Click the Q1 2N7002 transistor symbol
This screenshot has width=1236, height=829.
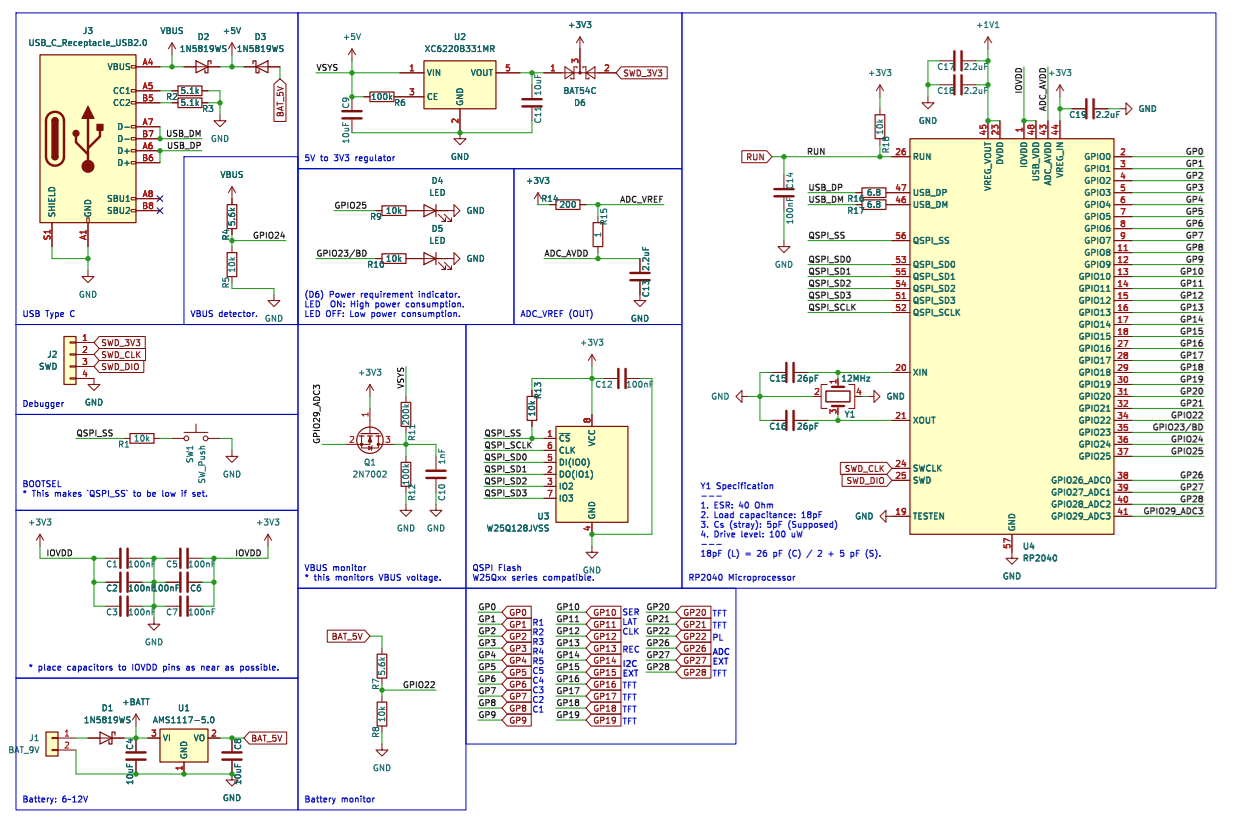372,438
